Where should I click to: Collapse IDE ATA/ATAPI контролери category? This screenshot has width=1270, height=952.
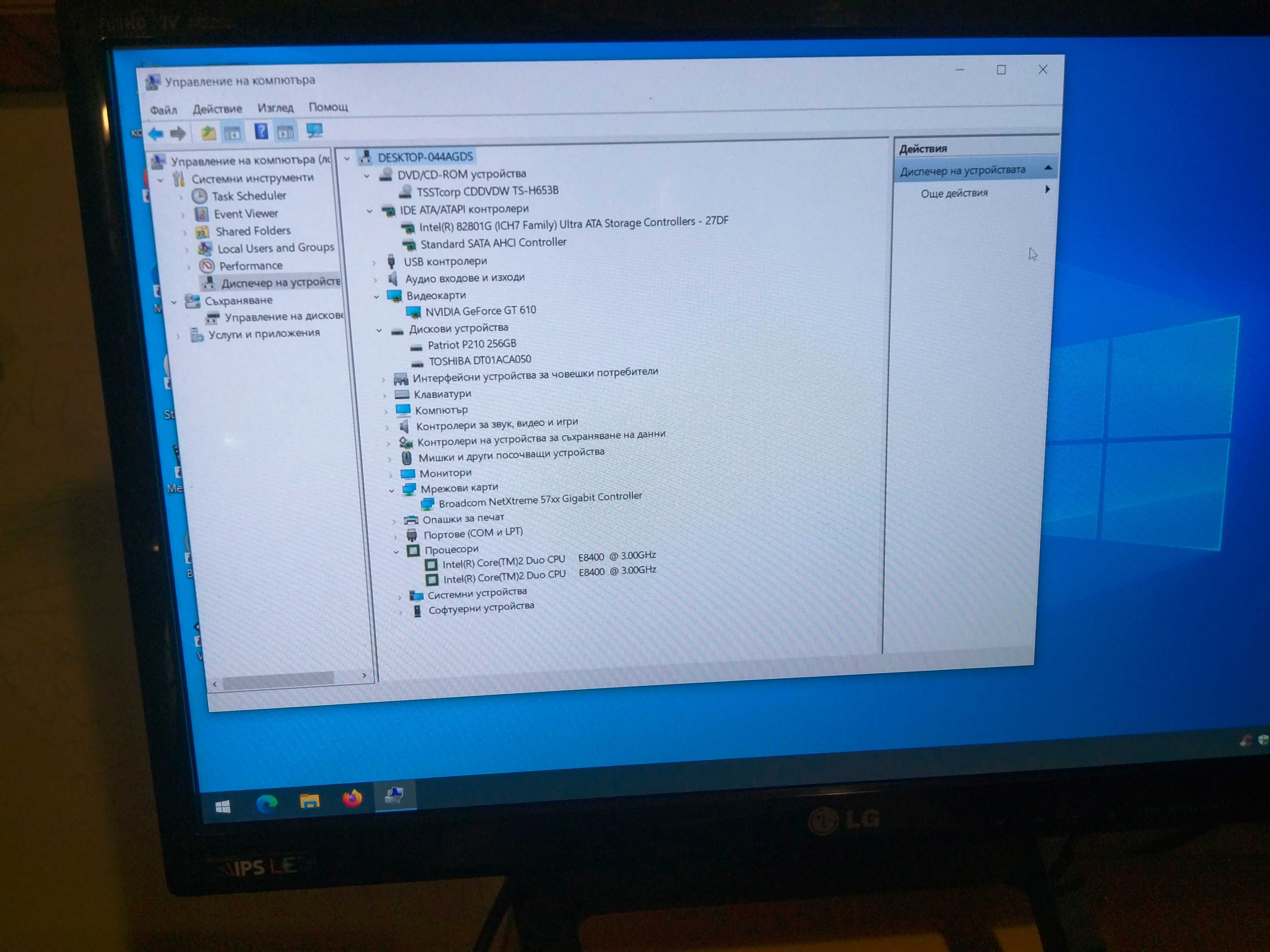[x=369, y=211]
